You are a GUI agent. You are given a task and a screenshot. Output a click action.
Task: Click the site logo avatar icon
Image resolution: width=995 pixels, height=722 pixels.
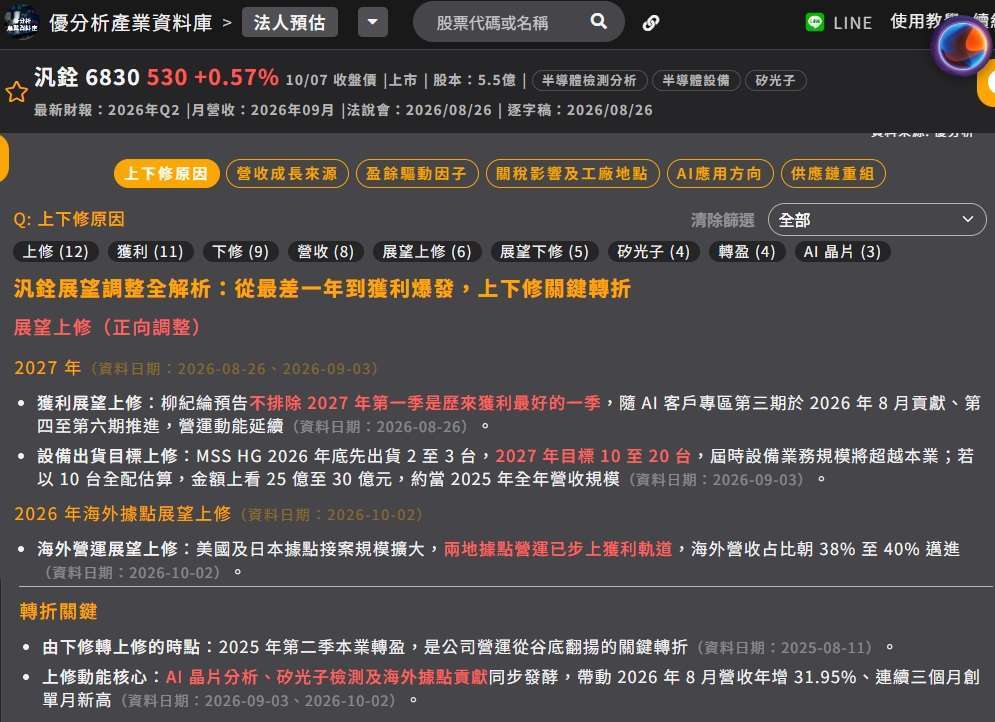click(x=21, y=22)
